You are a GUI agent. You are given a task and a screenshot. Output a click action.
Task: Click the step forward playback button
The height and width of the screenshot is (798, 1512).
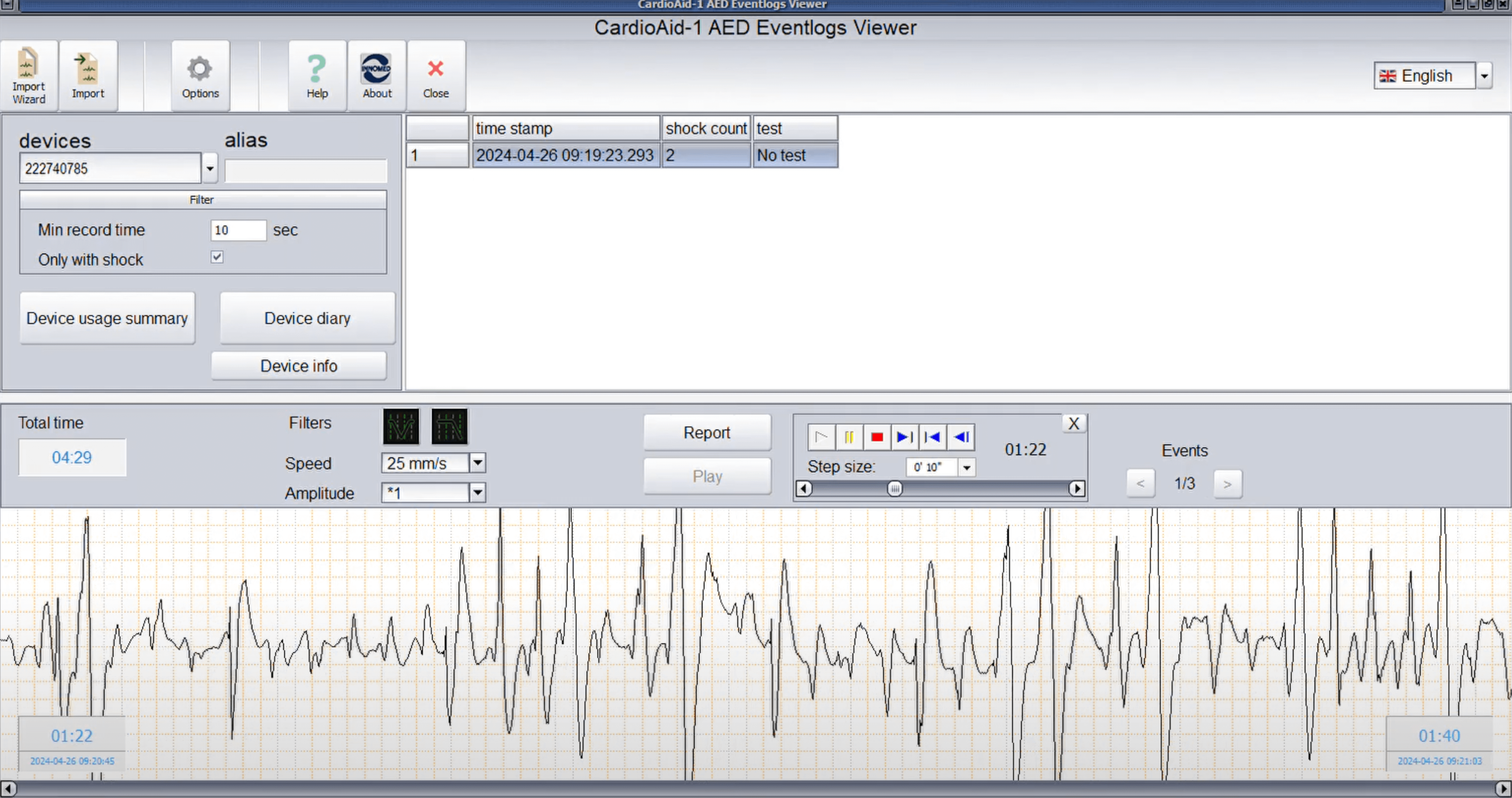(904, 437)
